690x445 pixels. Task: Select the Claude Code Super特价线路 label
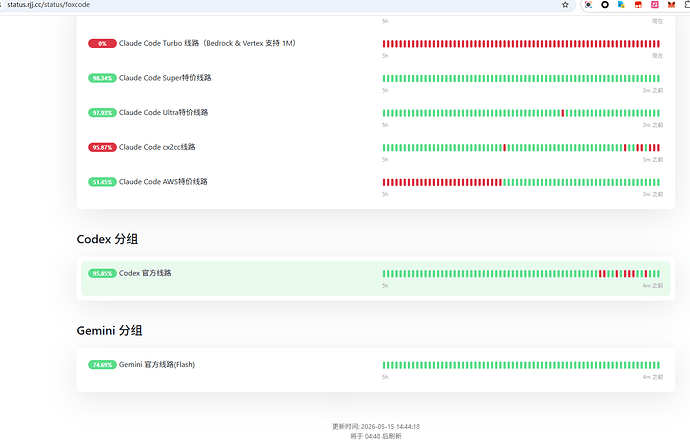pyautogui.click(x=165, y=78)
